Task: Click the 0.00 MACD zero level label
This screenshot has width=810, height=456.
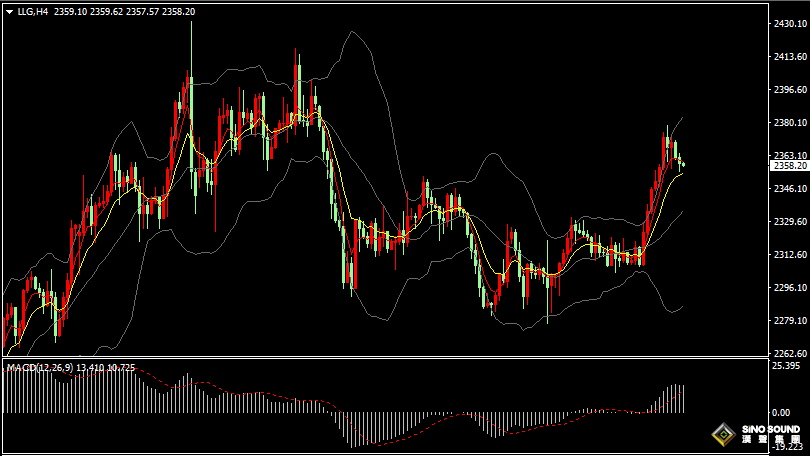Action: [x=780, y=412]
